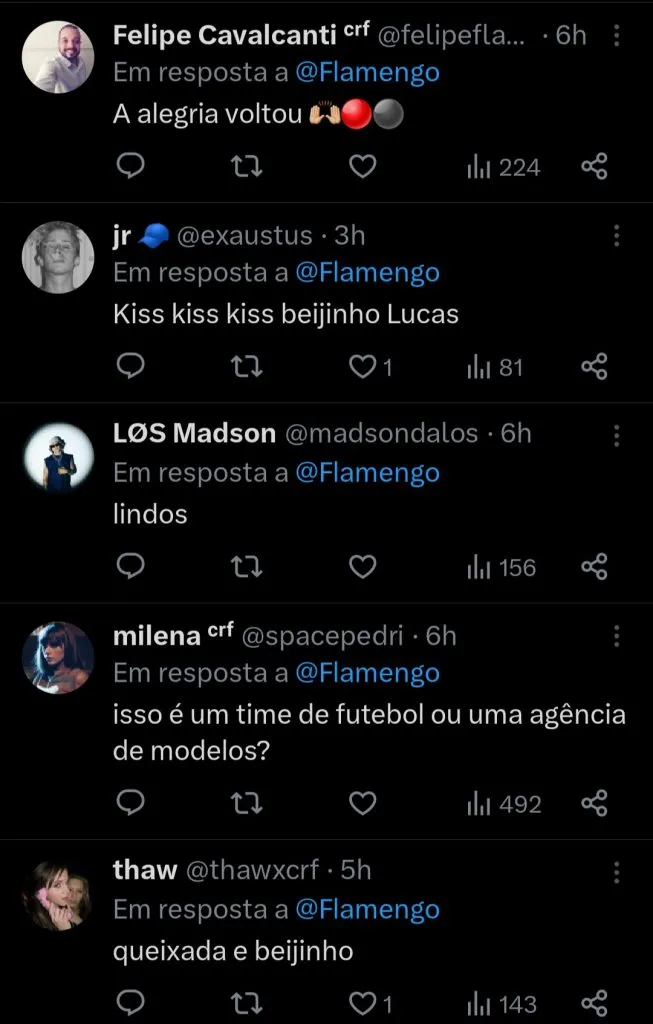653x1024 pixels.
Task: Retweet LØS Madson's "lindos" reply
Action: pos(246,567)
